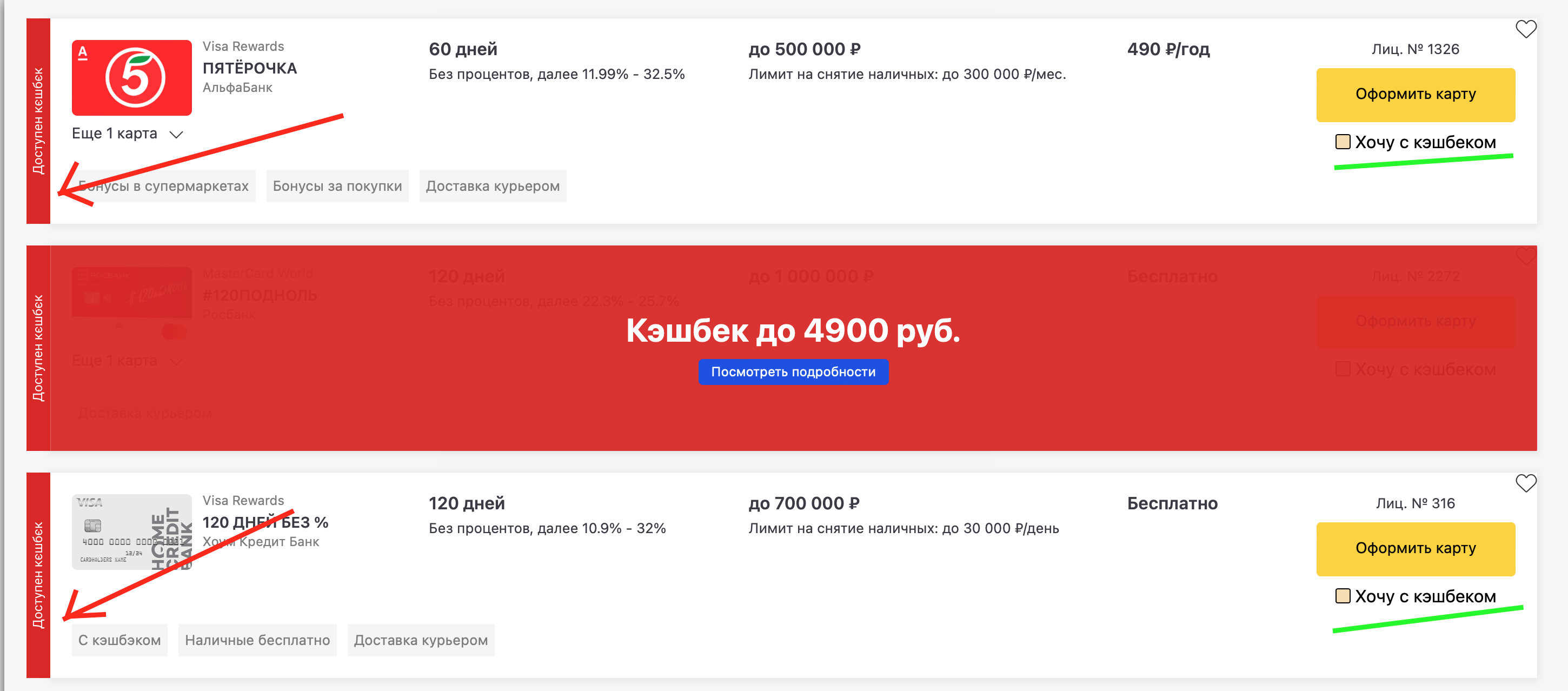Select 'Доставка курьером' tag on Home Credit card
The height and width of the screenshot is (691, 1568).
[421, 641]
